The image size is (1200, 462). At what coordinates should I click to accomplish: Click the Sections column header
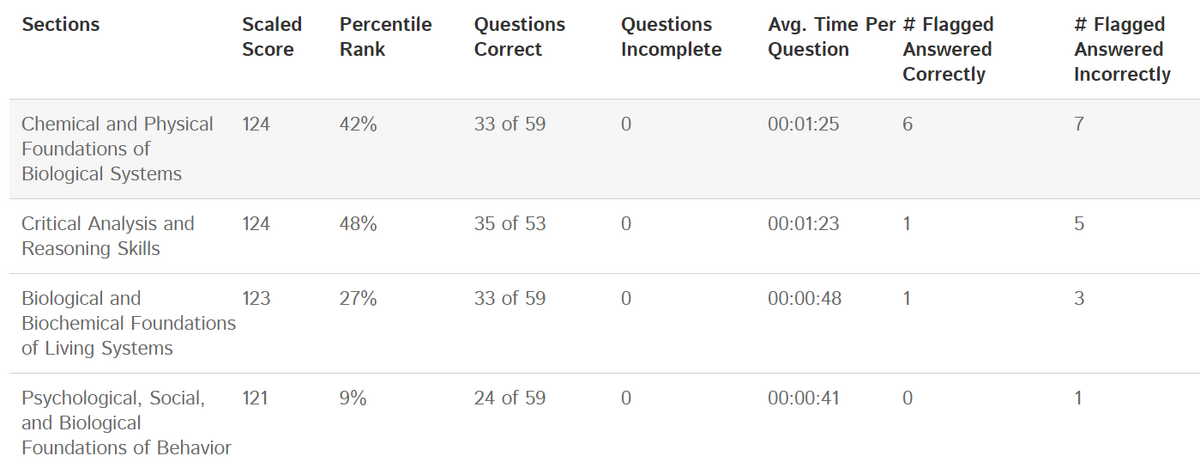coord(61,24)
